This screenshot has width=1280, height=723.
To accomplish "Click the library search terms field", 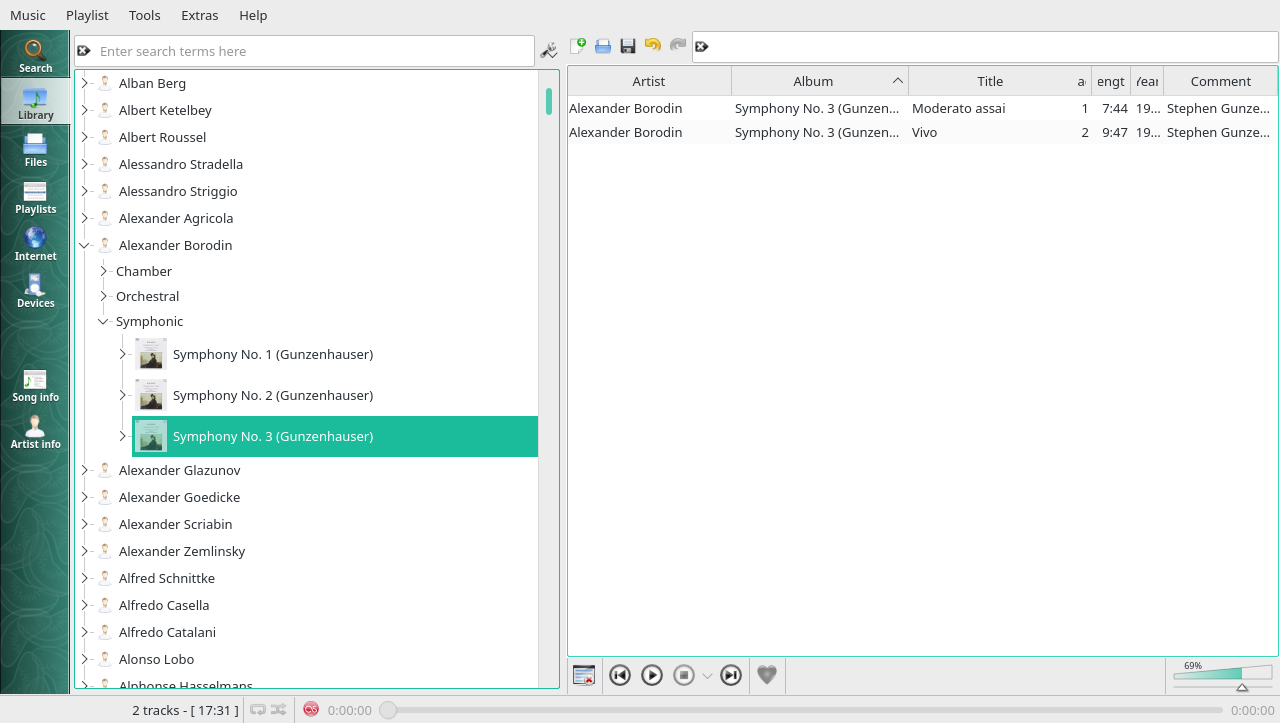I will pos(310,51).
